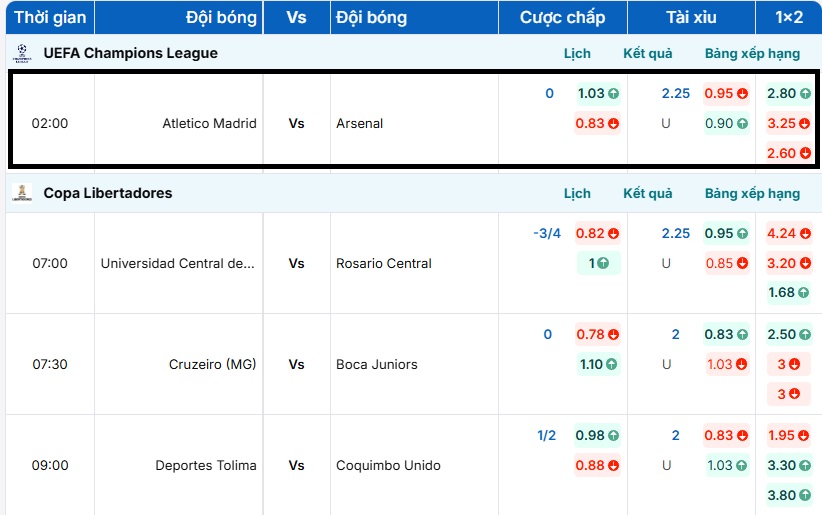Click the 1/2 handicap value
The height and width of the screenshot is (515, 822).
coord(547,435)
